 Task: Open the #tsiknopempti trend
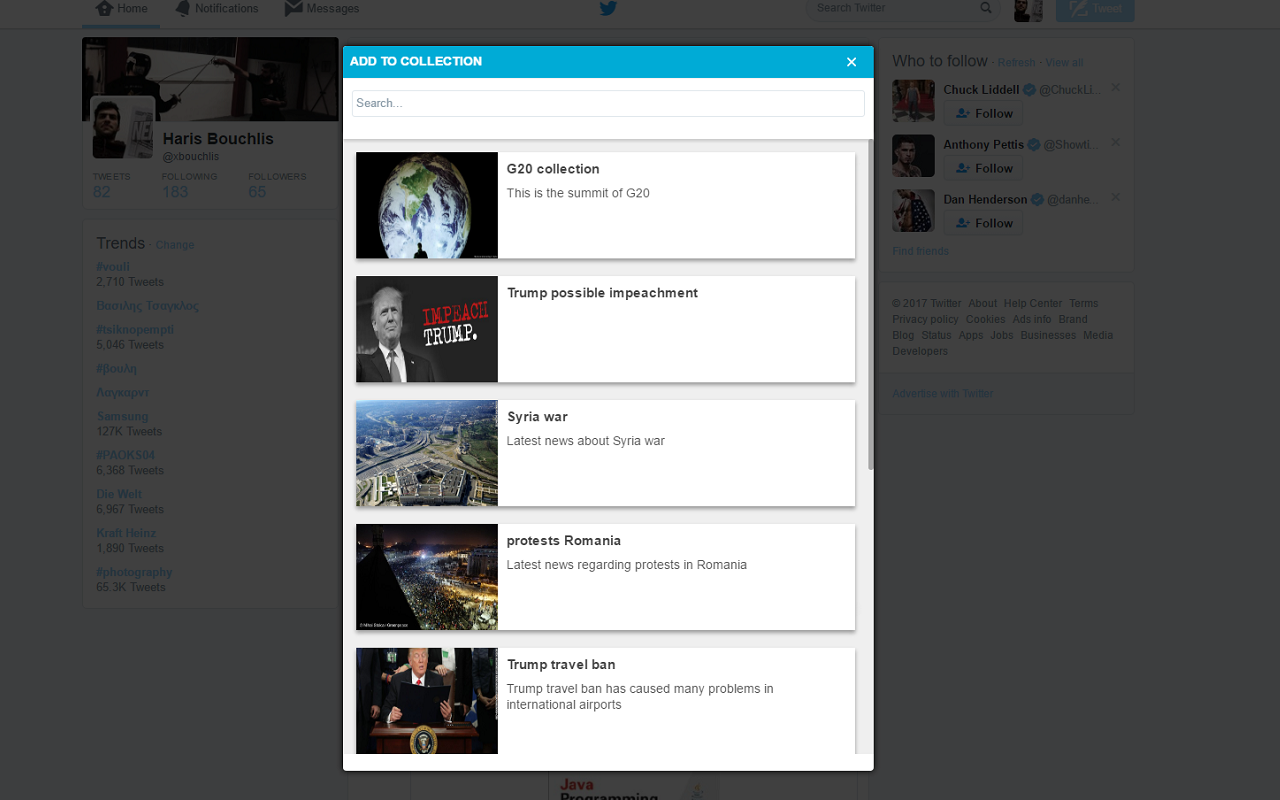point(135,330)
